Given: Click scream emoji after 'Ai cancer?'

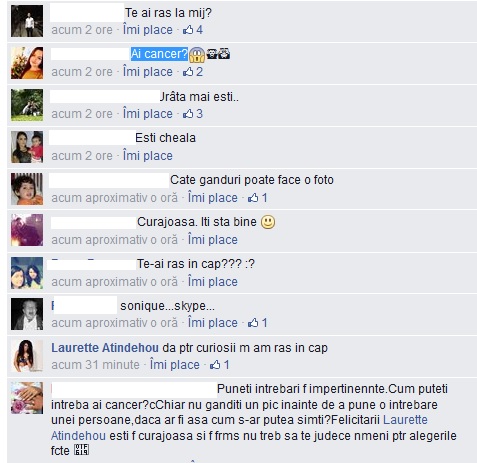Looking at the screenshot, I should pos(197,55).
